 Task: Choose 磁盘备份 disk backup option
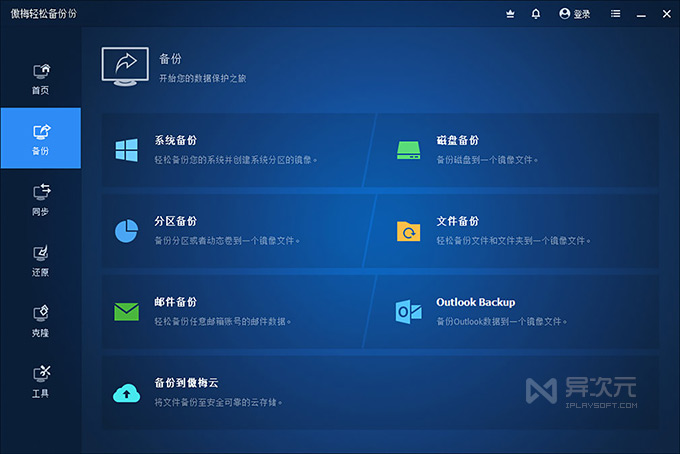click(511, 150)
